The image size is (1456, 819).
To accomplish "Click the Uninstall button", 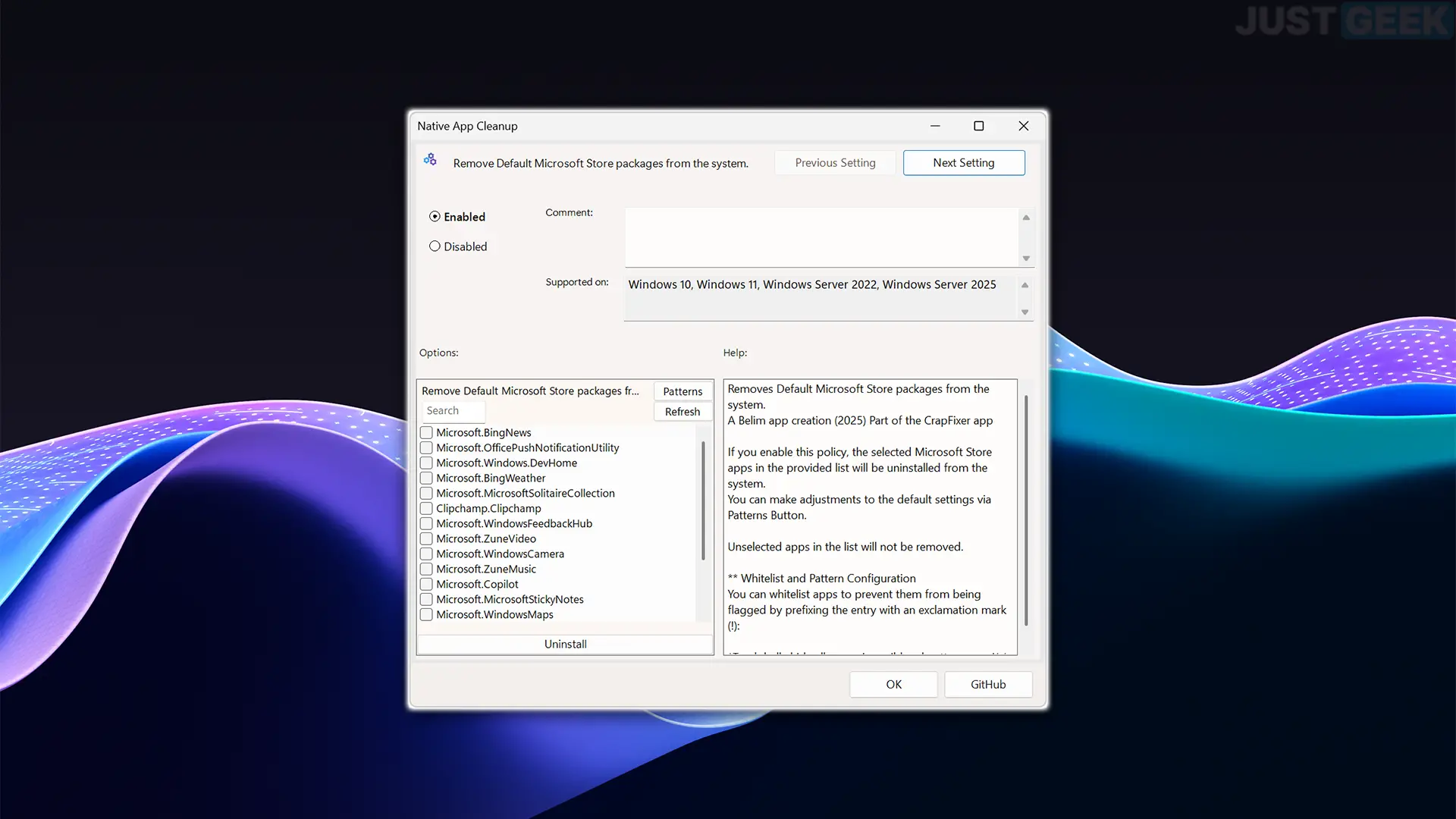I will click(565, 644).
